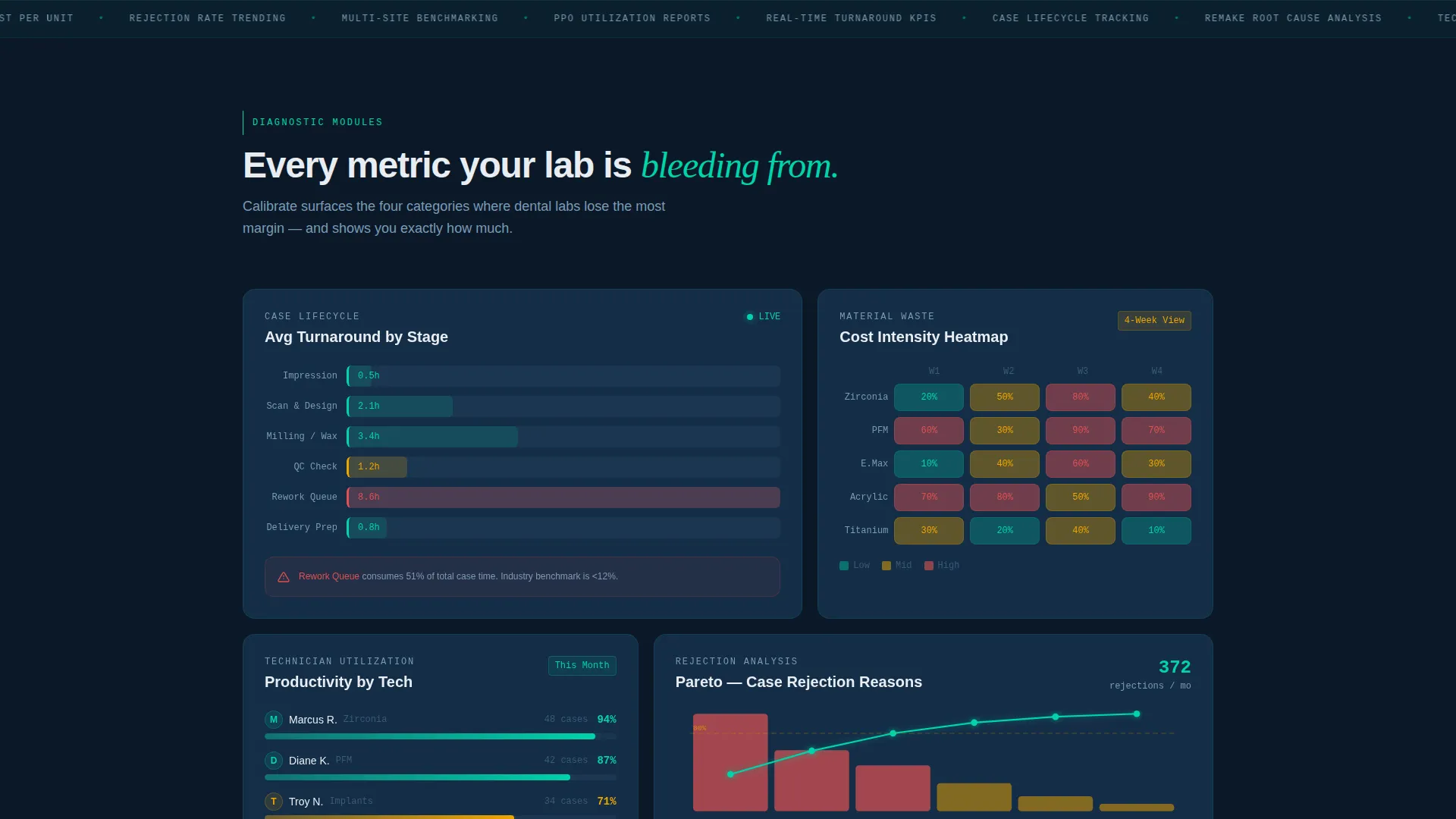Screen dimensions: 1456x819
Task: Click the Low legend color swatch
Action: point(844,566)
